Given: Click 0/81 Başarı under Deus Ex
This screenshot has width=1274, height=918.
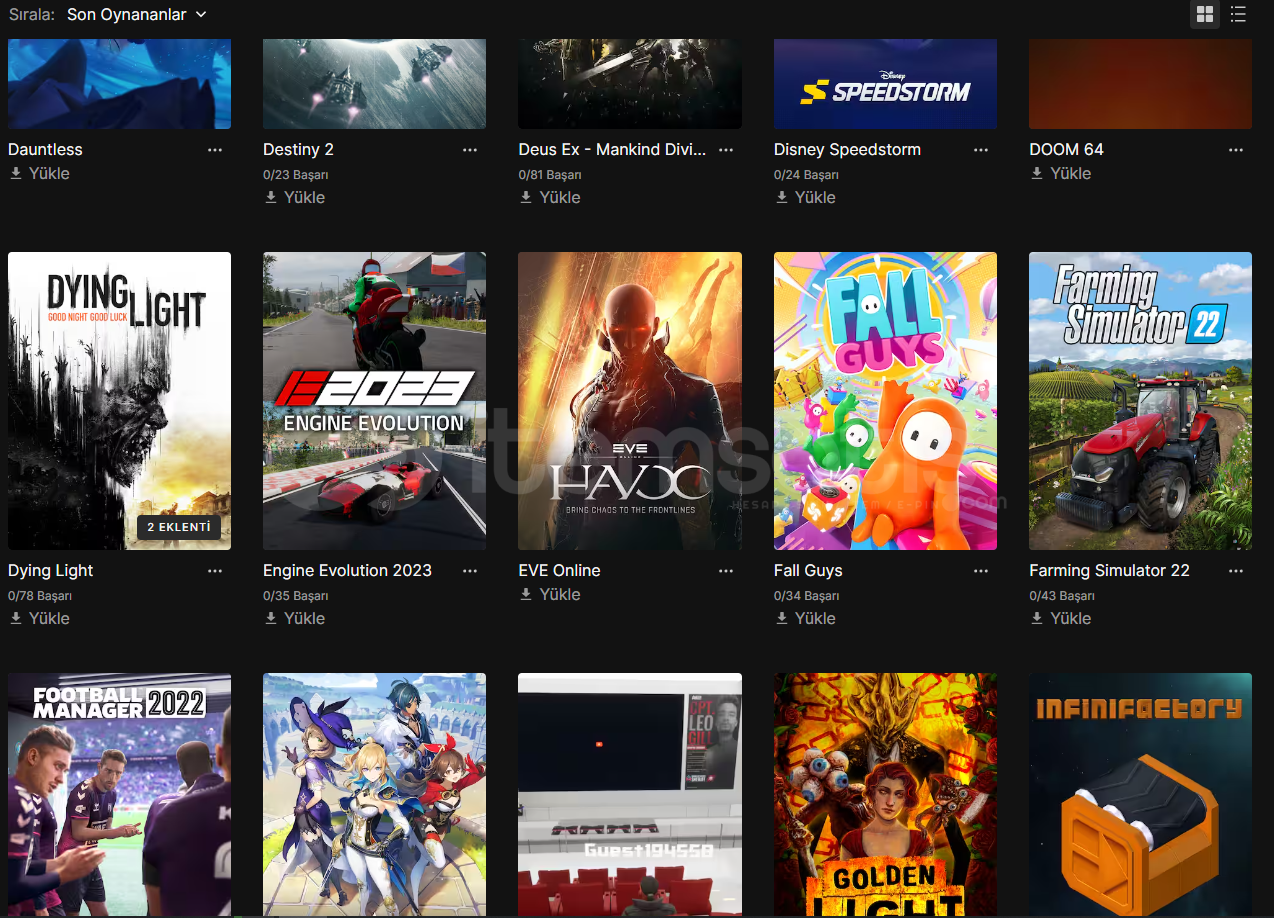Looking at the screenshot, I should [x=551, y=175].
